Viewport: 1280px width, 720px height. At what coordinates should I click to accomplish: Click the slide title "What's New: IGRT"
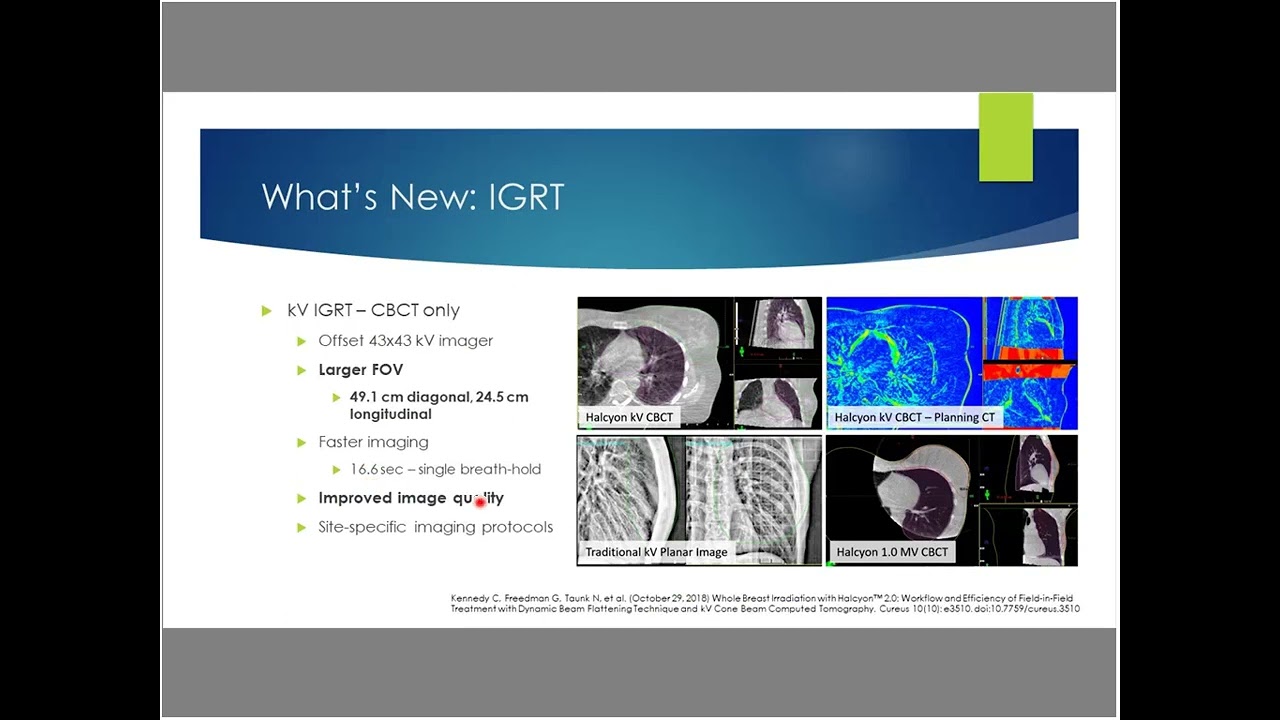tap(413, 196)
